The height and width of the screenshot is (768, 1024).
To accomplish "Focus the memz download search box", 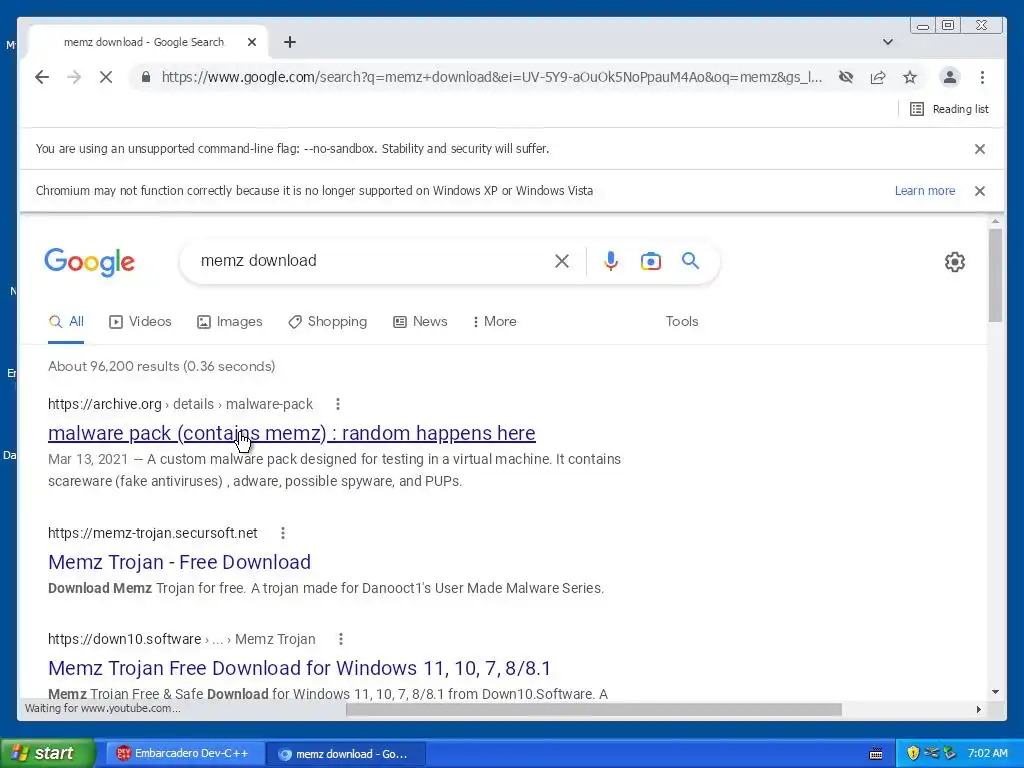I will (x=372, y=261).
